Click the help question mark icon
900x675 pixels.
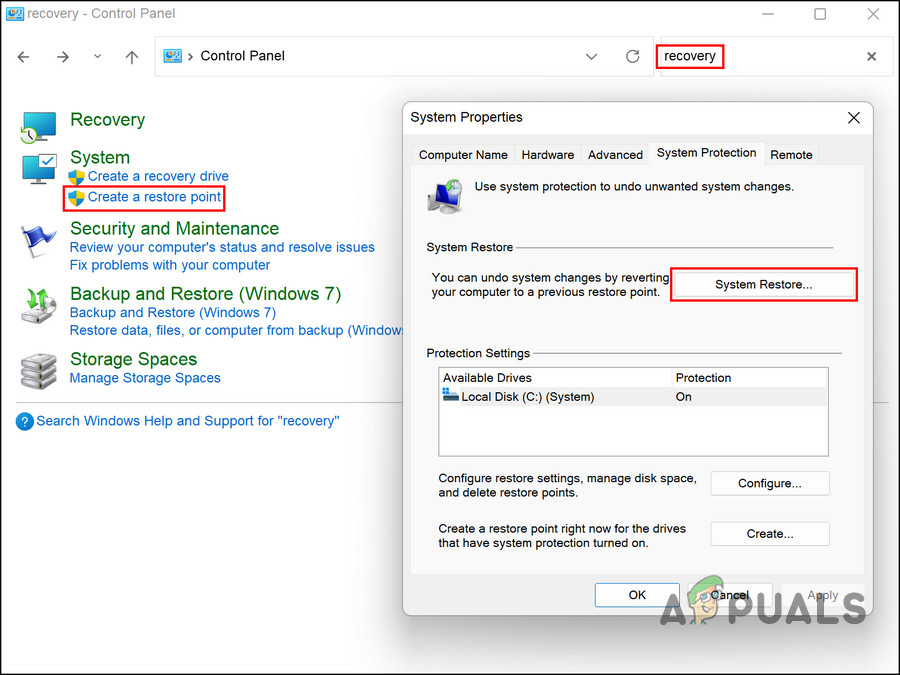tap(25, 422)
